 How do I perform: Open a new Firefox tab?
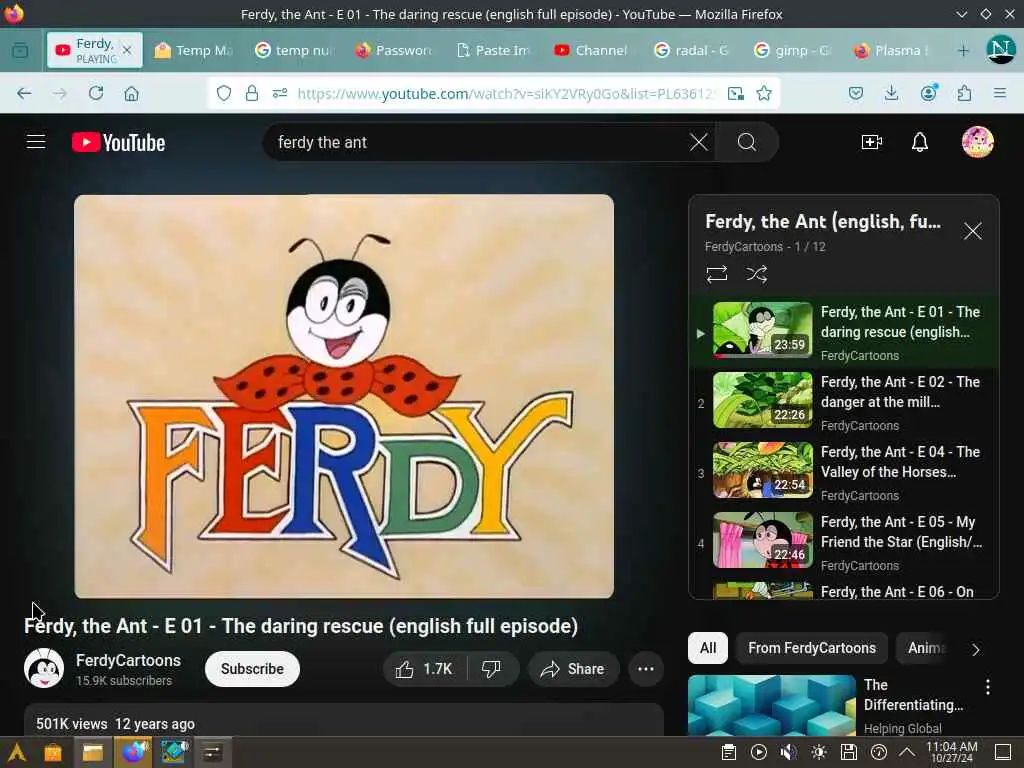(x=963, y=50)
